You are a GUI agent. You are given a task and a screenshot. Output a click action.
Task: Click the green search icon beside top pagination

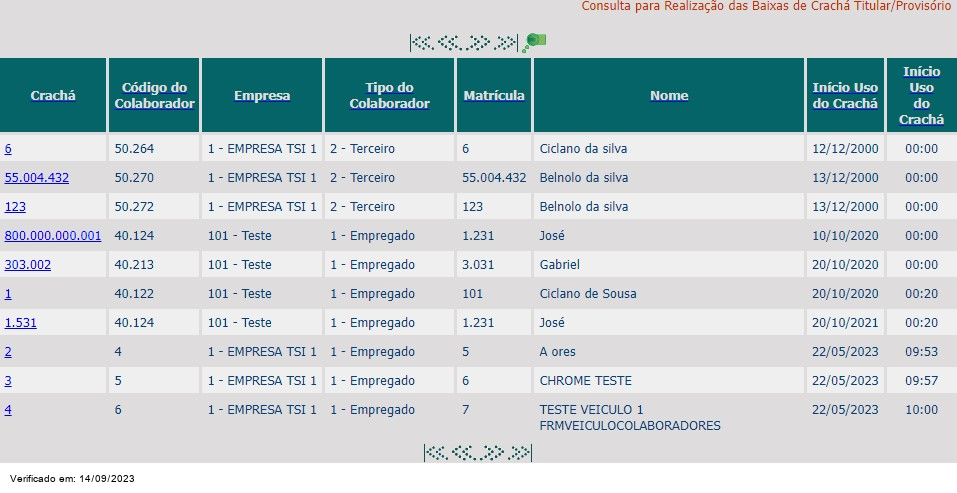tap(534, 43)
